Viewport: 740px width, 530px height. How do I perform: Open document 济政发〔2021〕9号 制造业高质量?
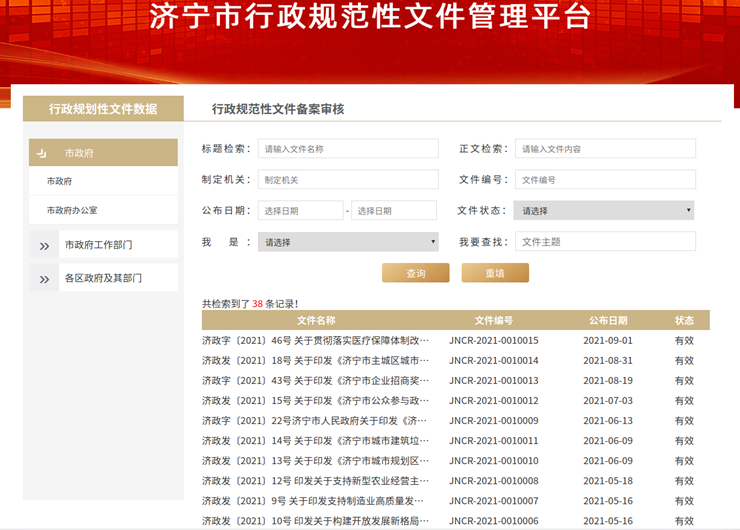tap(312, 501)
